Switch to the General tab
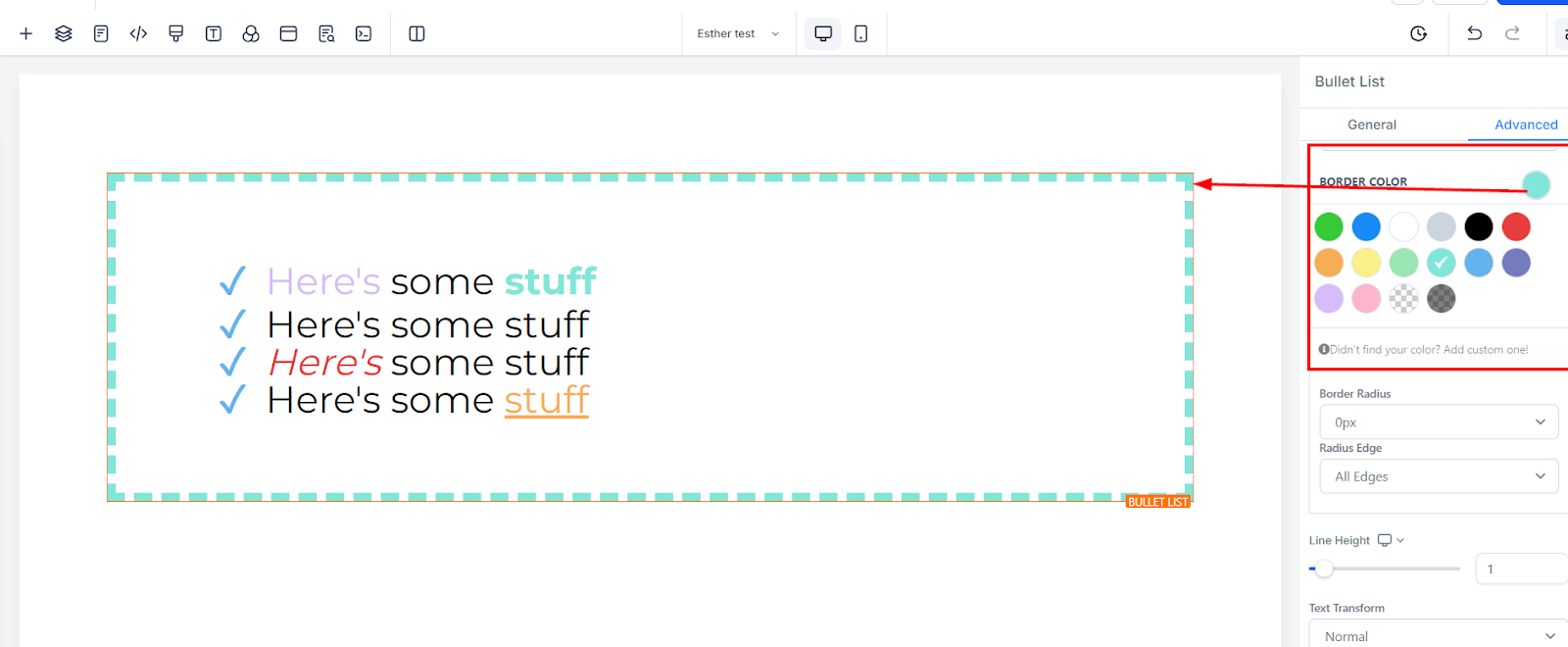The height and width of the screenshot is (647, 1568). [1371, 124]
